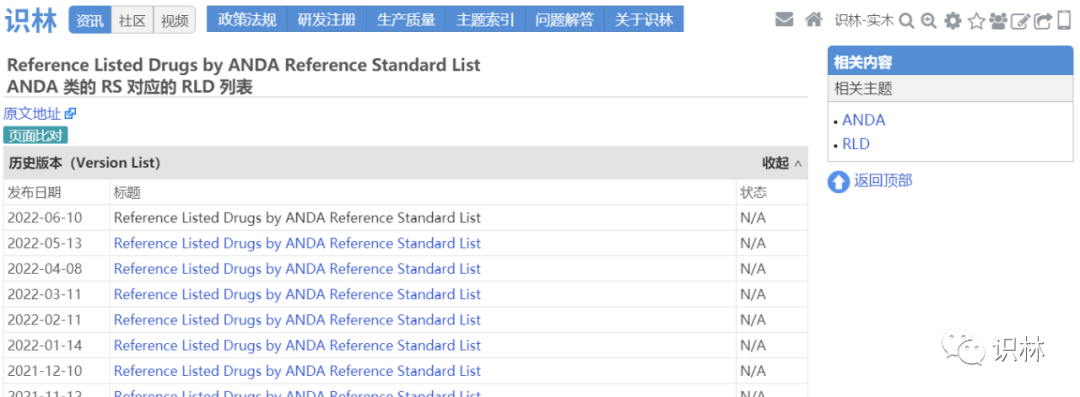Open the 主题索引 menu
The height and width of the screenshot is (397, 1080).
(x=486, y=19)
